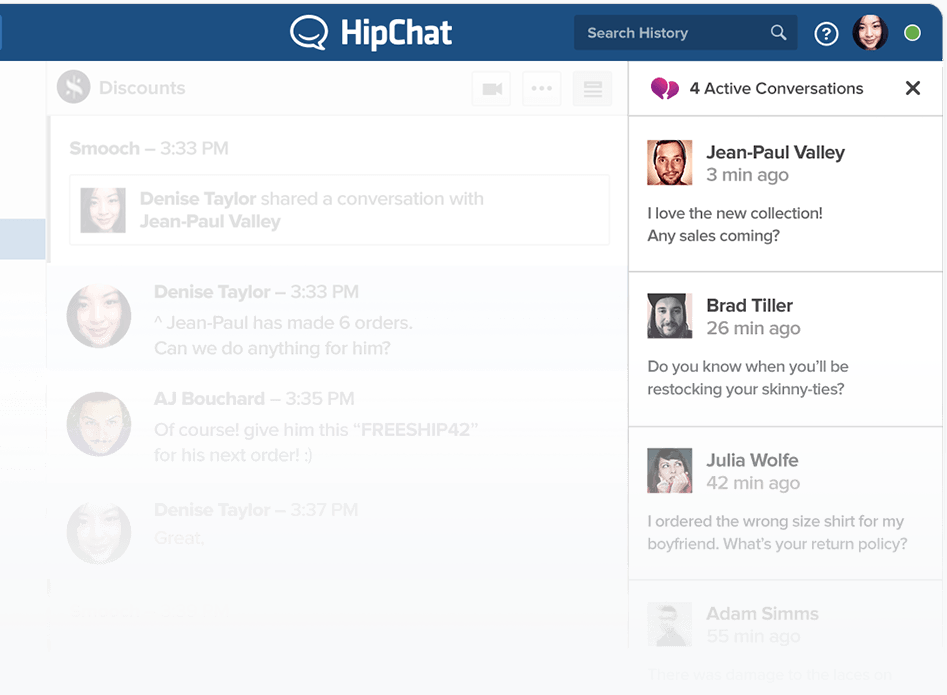947x695 pixels.
Task: Open the help question mark icon
Action: pyautogui.click(x=826, y=34)
